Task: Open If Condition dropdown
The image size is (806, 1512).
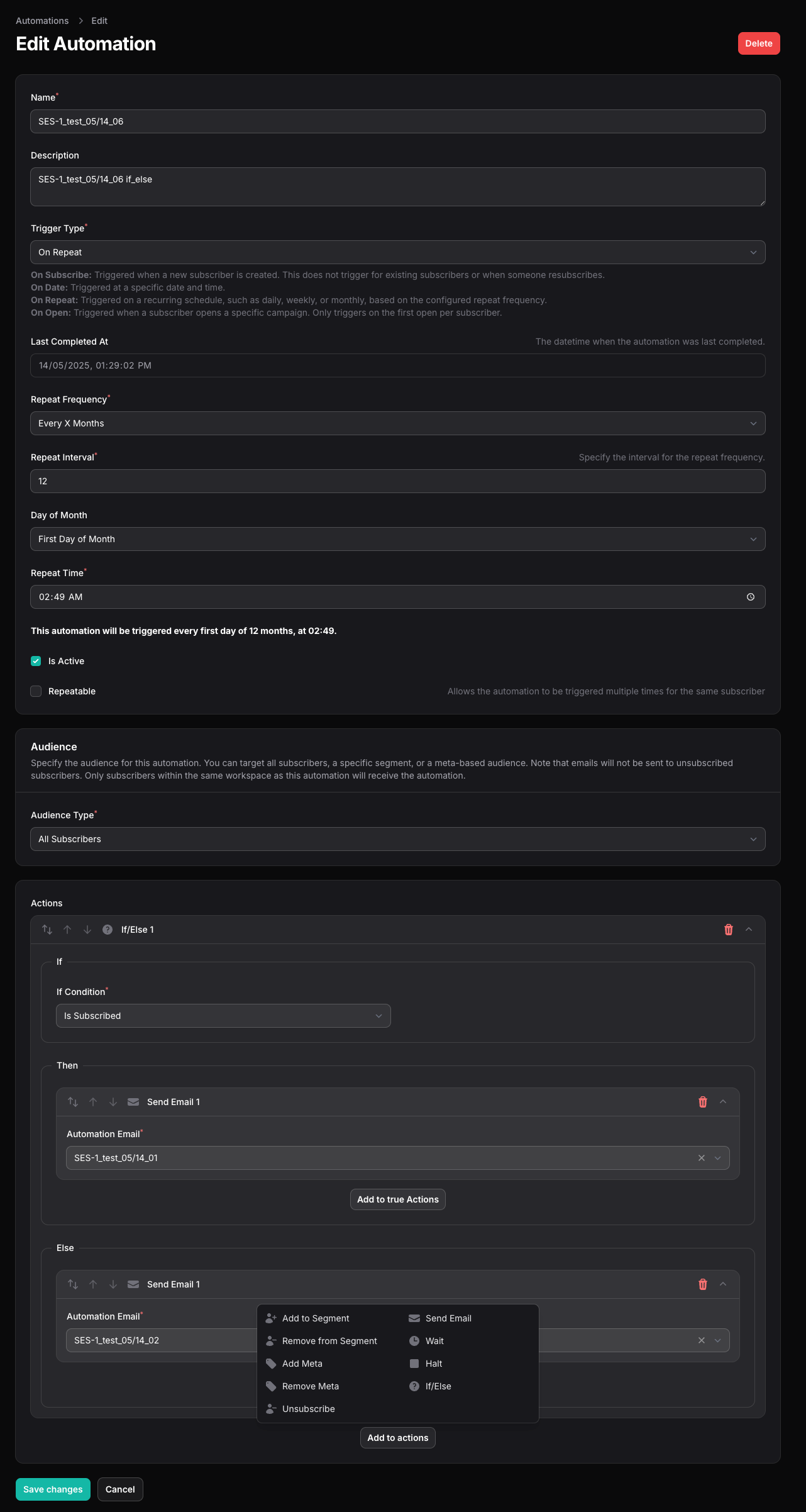Action: (x=223, y=1016)
